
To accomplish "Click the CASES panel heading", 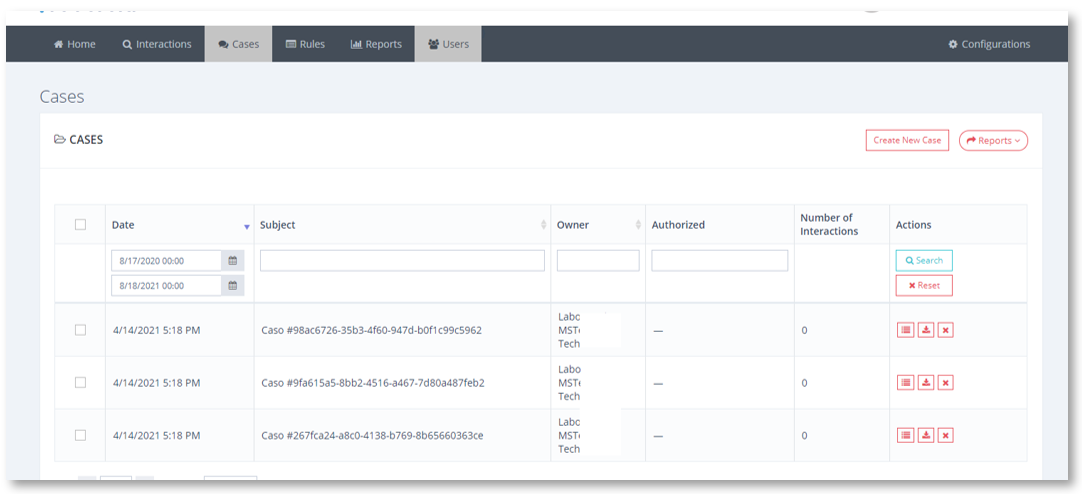I will pyautogui.click(x=78, y=140).
